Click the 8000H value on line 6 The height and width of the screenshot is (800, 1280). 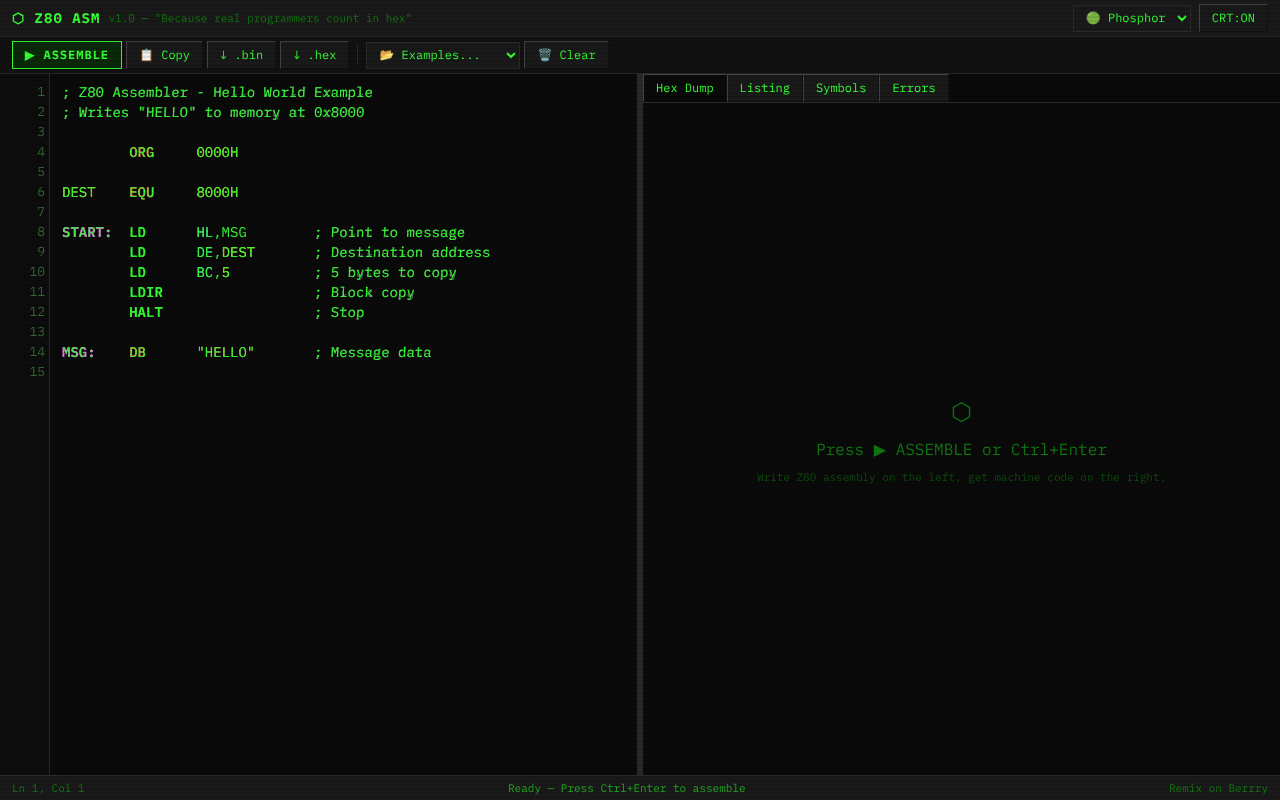(x=217, y=192)
